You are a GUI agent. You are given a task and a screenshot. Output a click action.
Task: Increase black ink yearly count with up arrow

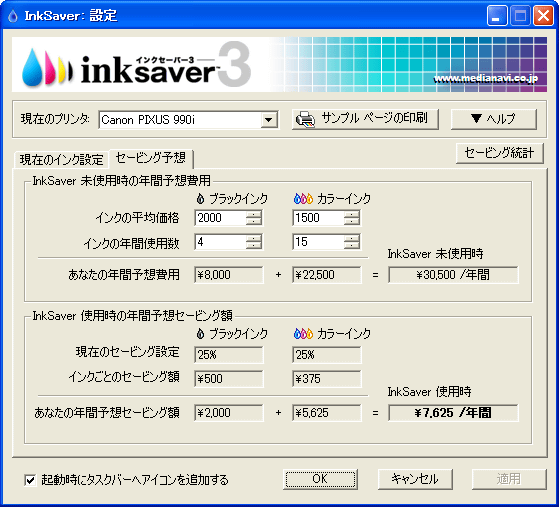[x=254, y=238]
